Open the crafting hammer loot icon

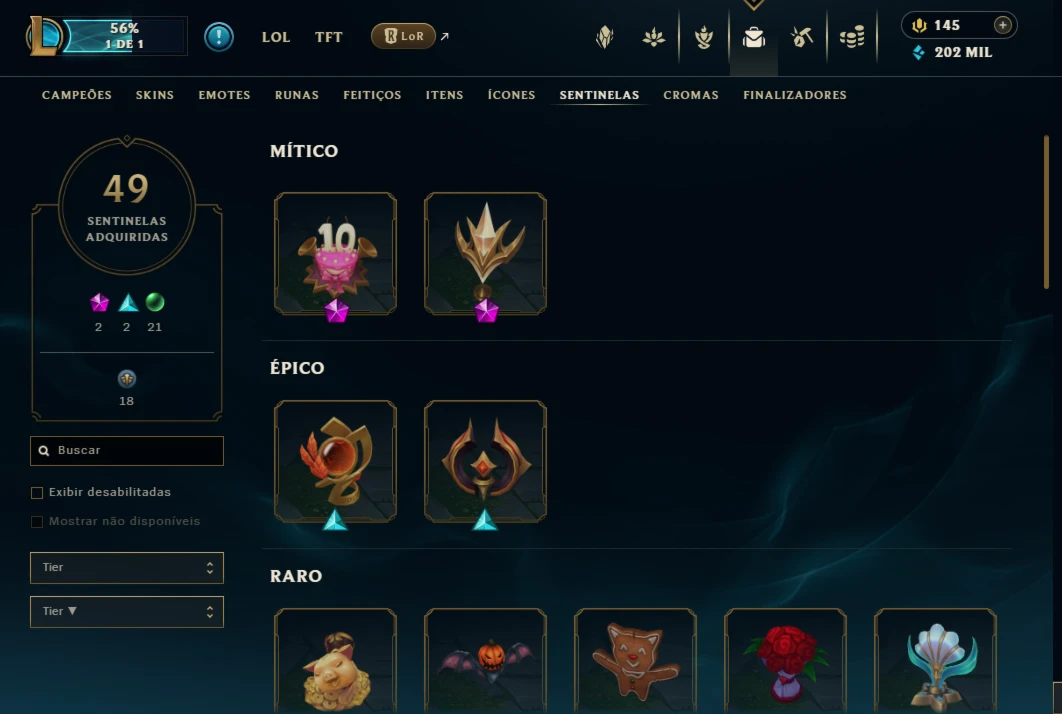tap(802, 37)
